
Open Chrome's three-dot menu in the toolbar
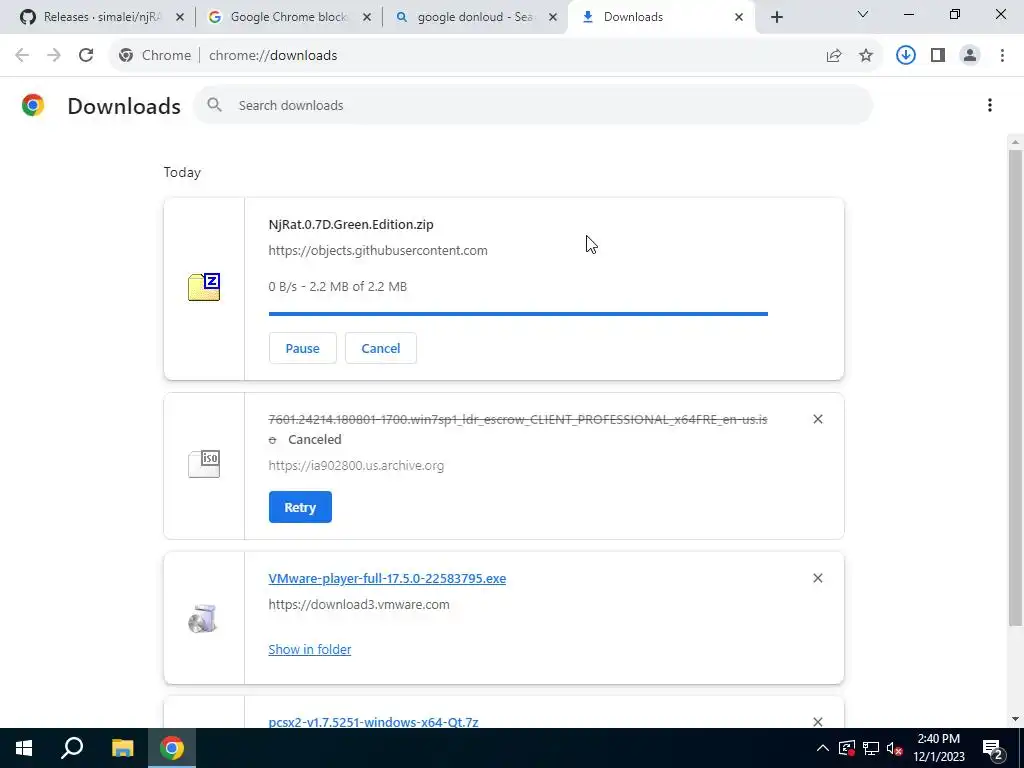coord(1002,56)
